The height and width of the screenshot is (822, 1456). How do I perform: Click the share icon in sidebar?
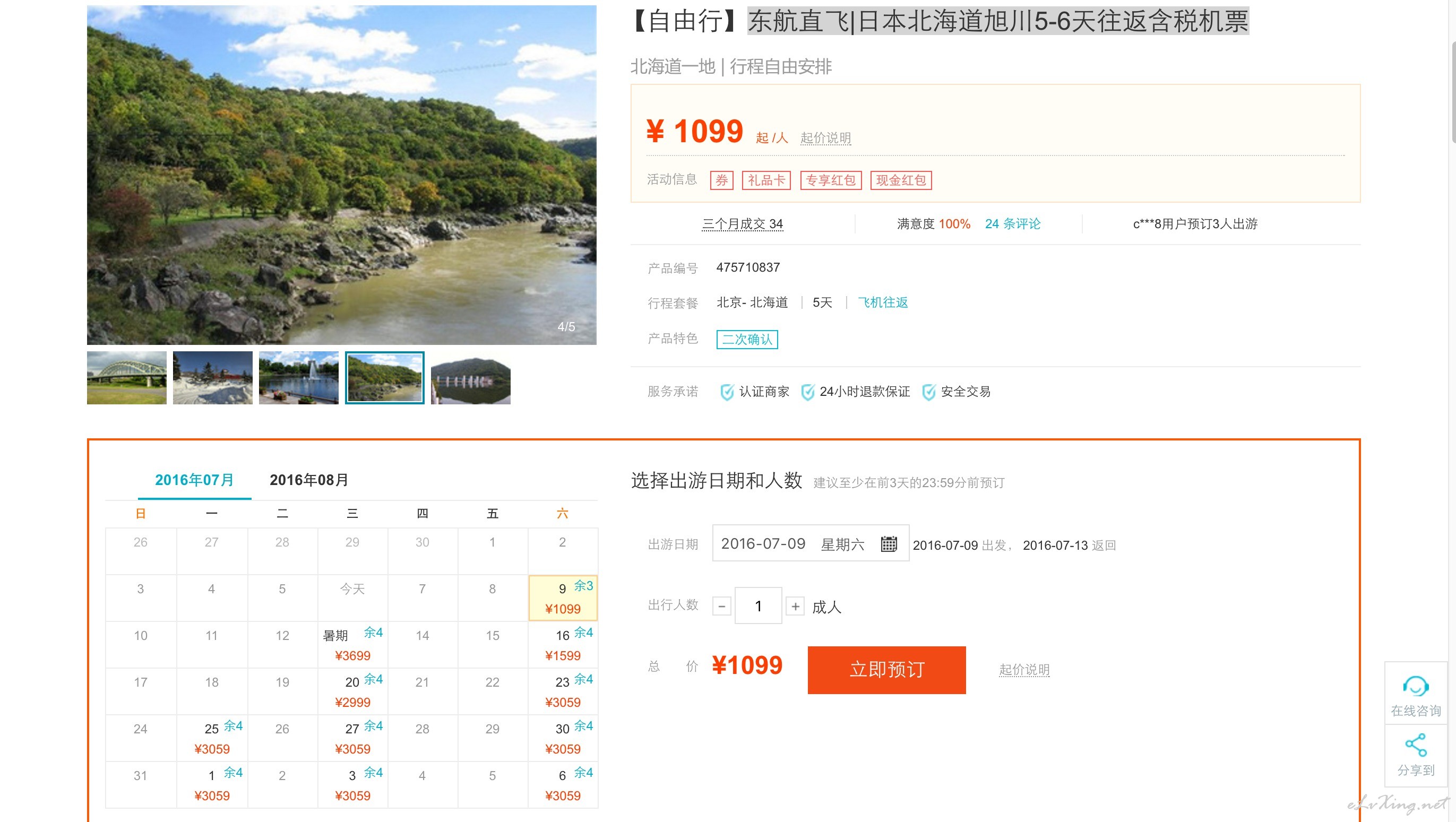click(1415, 745)
